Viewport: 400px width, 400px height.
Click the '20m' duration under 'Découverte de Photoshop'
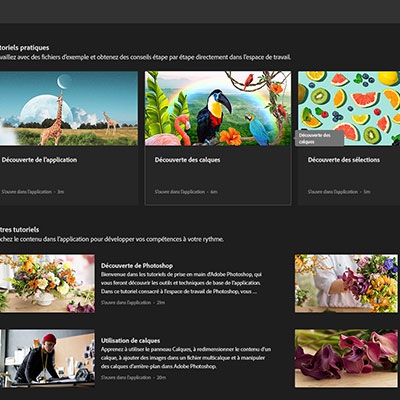point(161,303)
